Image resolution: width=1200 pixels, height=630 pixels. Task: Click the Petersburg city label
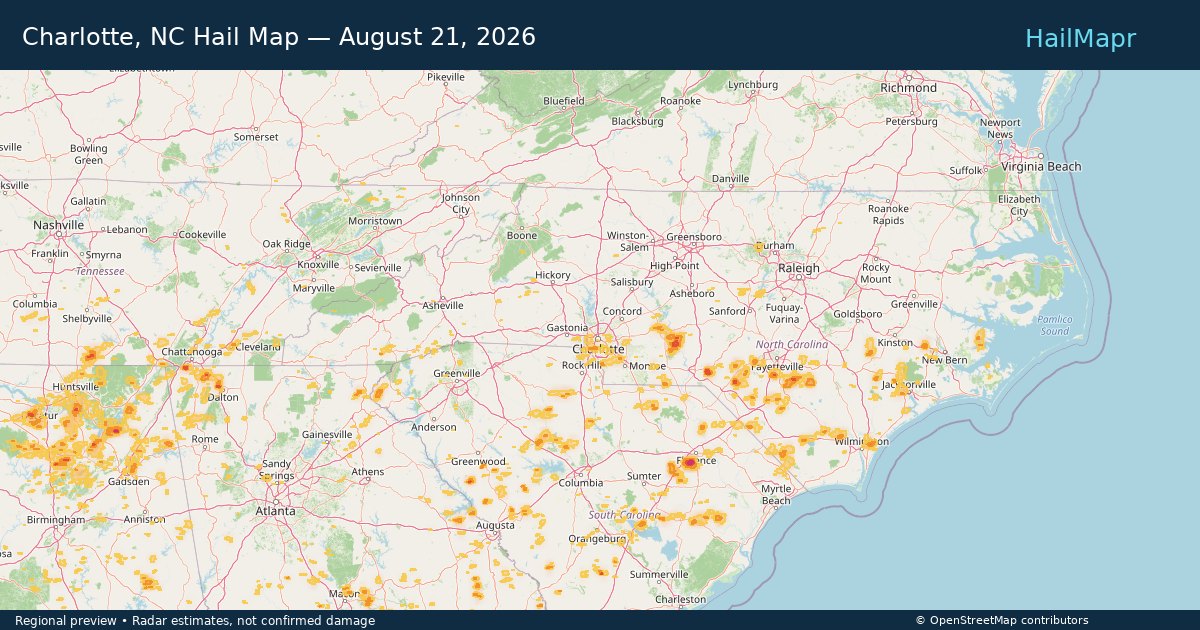pyautogui.click(x=911, y=121)
